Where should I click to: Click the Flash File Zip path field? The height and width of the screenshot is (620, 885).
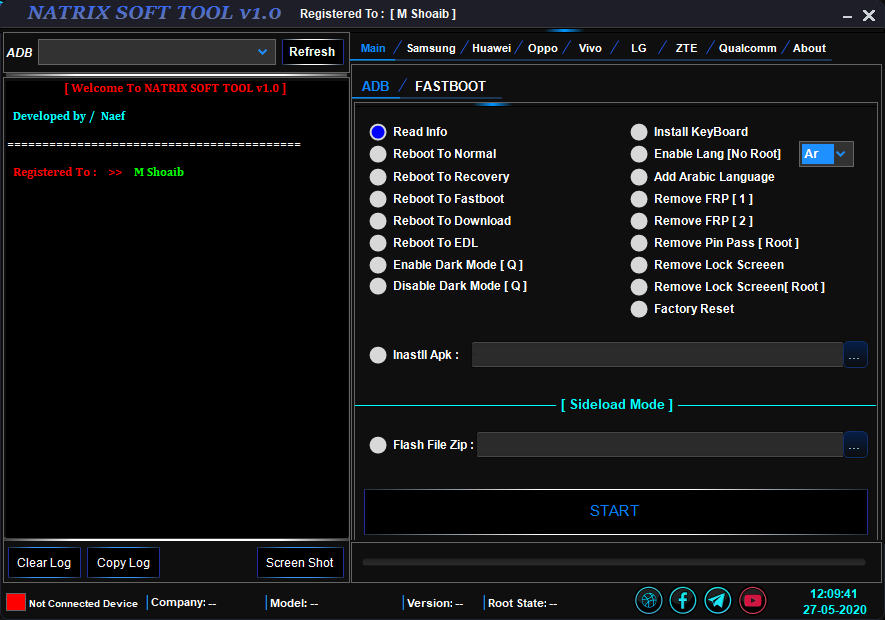(x=660, y=445)
